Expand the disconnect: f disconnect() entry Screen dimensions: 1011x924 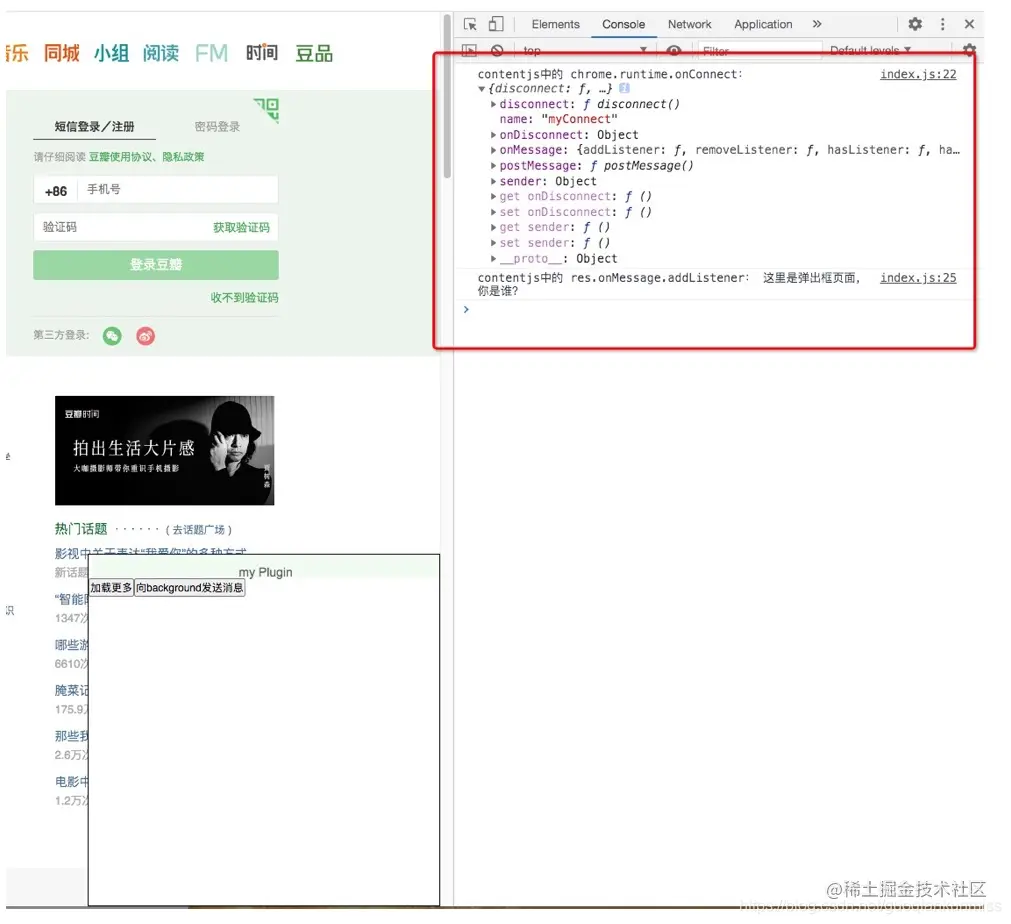(x=493, y=104)
